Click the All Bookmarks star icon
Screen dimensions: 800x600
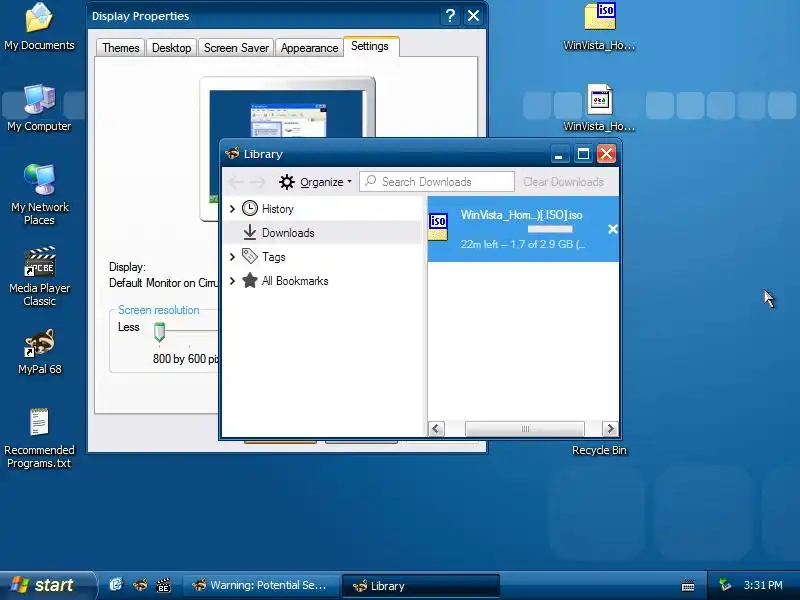pos(249,280)
